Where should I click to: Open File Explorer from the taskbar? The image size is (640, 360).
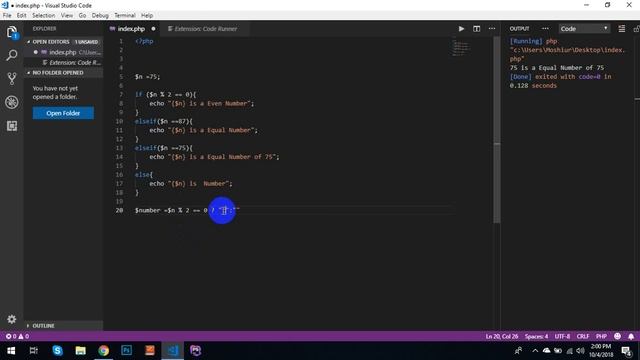[x=80, y=351]
